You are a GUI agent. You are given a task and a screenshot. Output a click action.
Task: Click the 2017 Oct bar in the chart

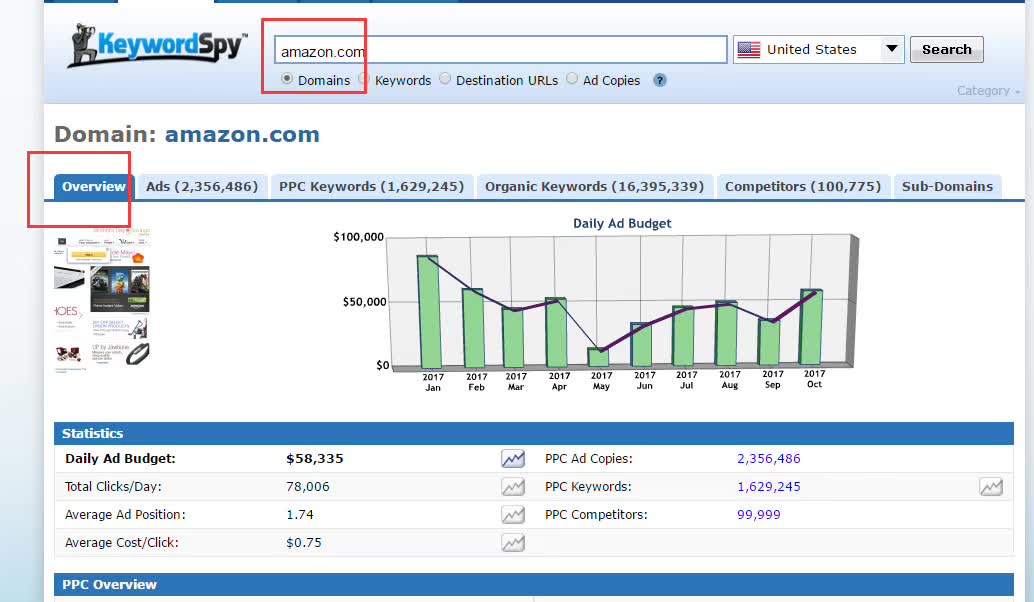(x=811, y=326)
